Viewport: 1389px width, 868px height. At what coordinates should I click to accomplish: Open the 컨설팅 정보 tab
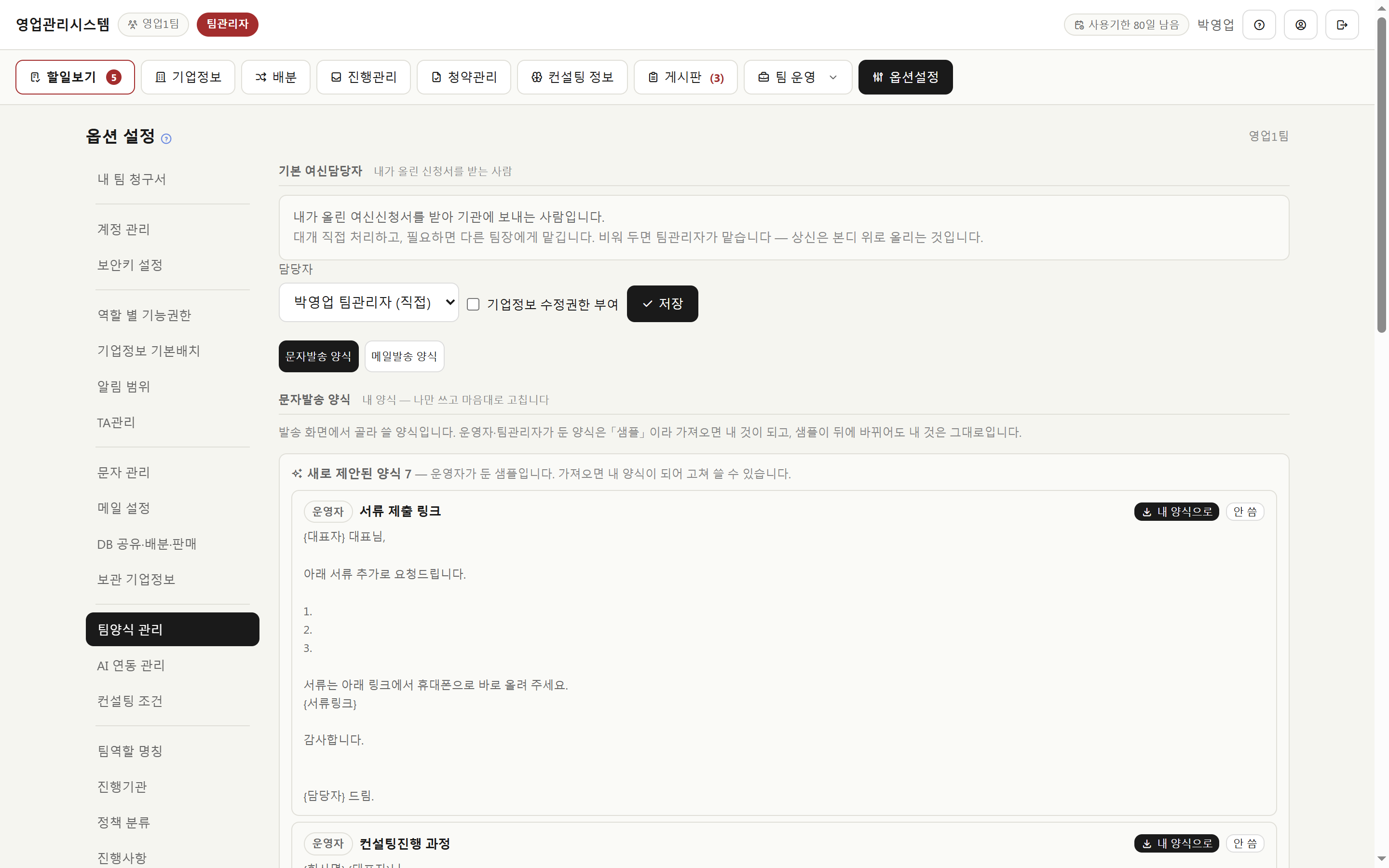(x=572, y=77)
